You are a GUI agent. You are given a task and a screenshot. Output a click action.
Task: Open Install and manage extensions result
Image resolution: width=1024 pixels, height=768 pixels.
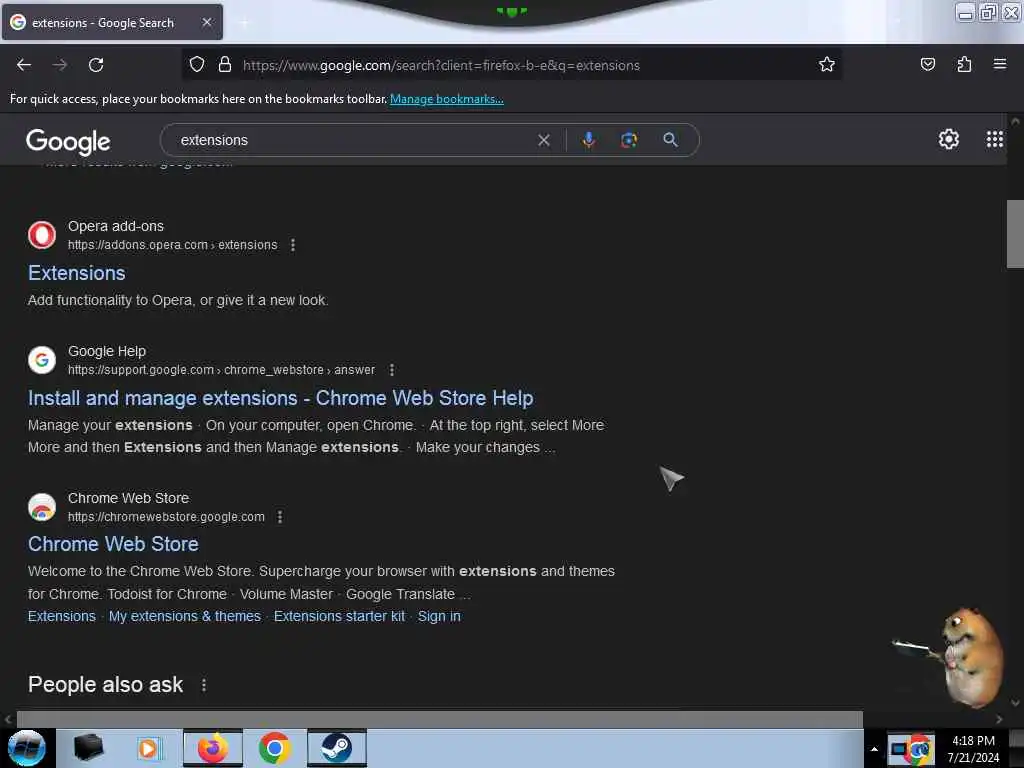point(280,398)
